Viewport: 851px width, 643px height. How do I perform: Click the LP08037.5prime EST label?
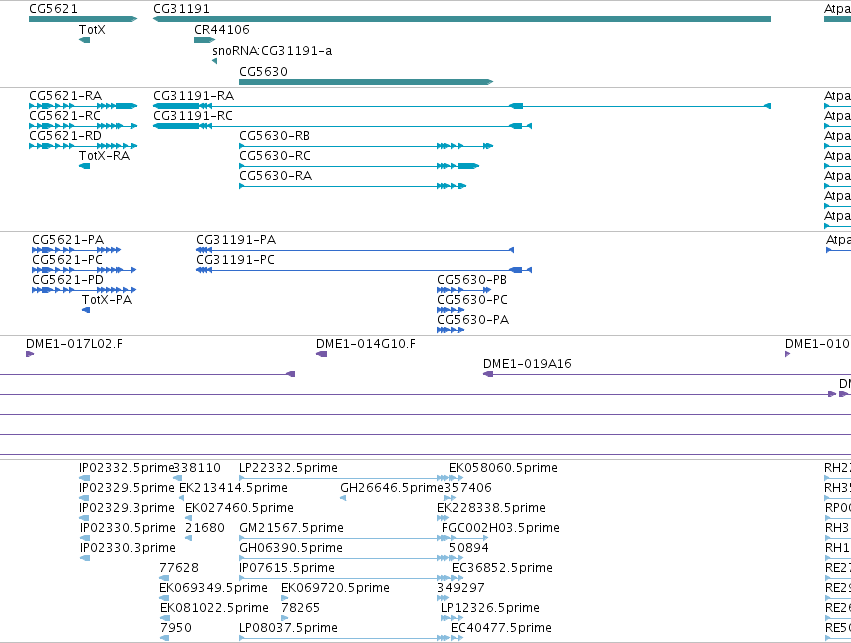pos(288,629)
